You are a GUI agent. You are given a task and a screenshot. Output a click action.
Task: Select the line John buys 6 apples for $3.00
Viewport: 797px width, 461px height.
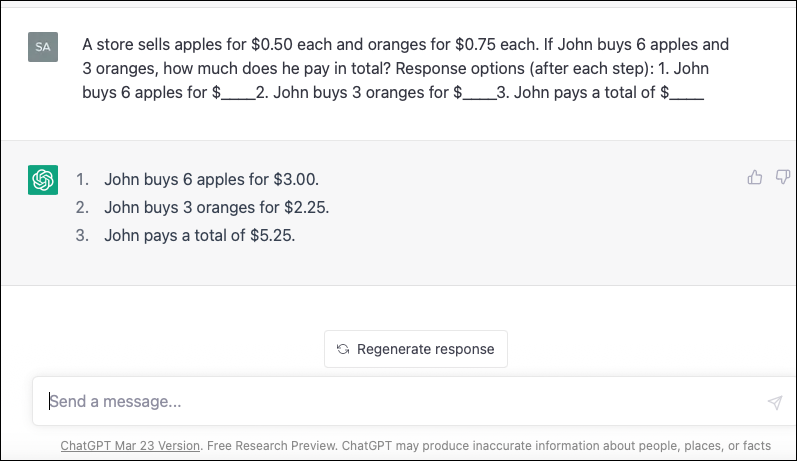click(x=211, y=179)
